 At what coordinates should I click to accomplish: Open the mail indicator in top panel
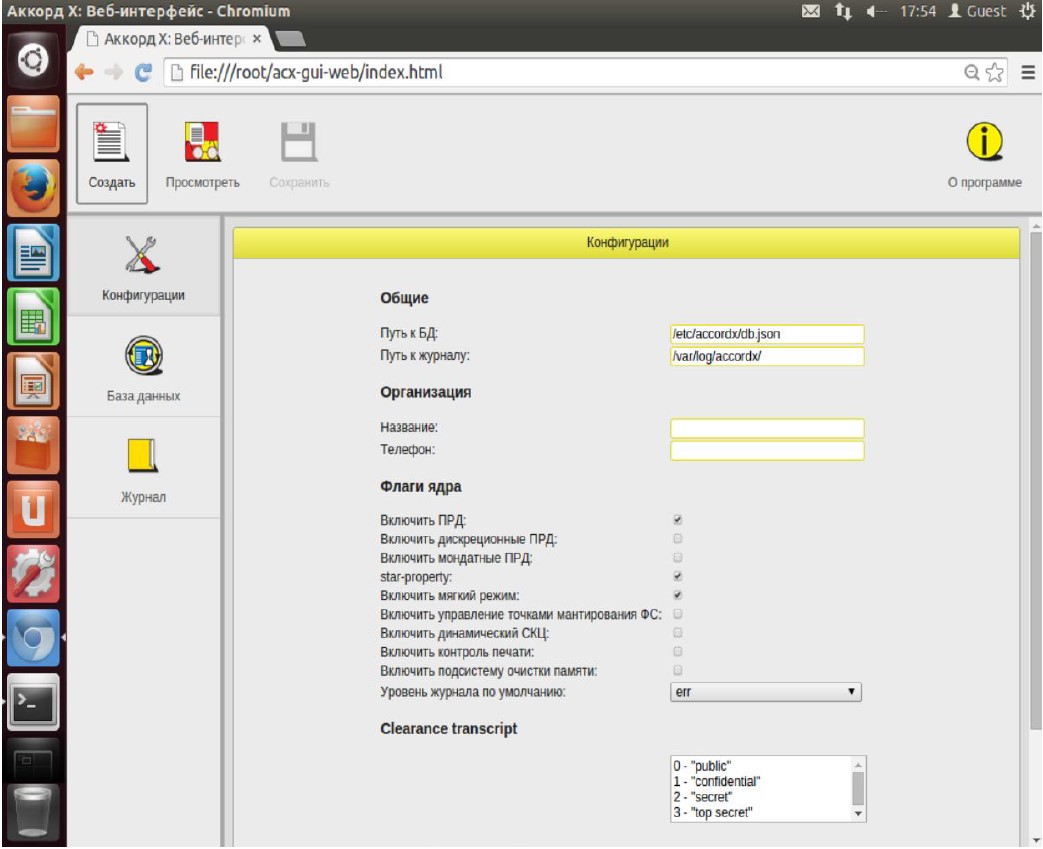[810, 11]
